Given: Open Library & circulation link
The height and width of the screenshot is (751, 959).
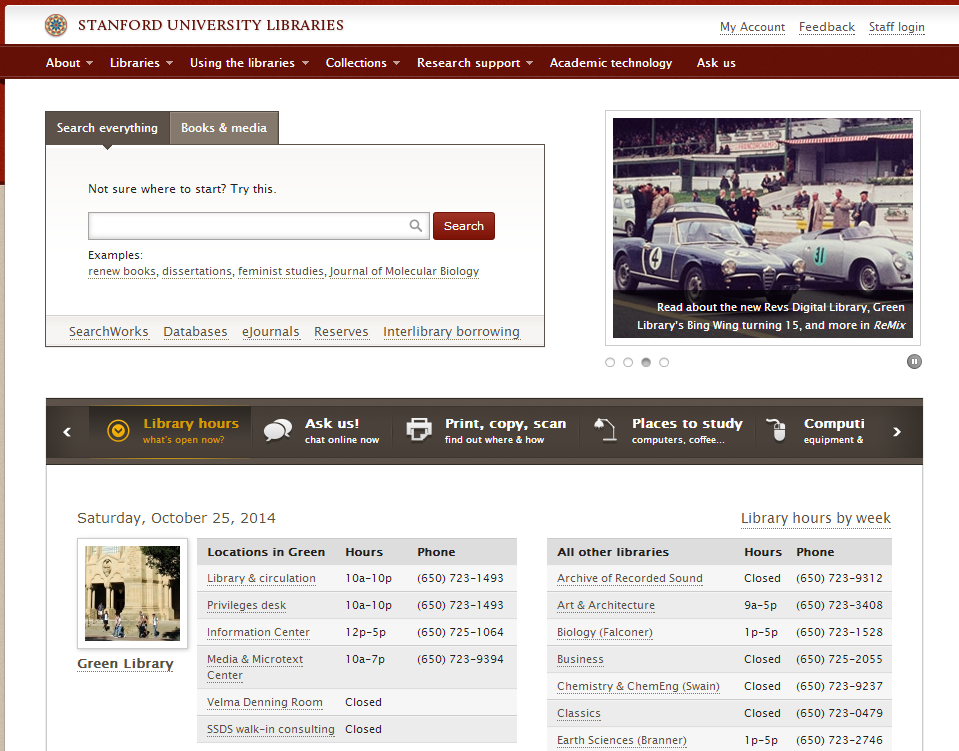Looking at the screenshot, I should coord(261,578).
